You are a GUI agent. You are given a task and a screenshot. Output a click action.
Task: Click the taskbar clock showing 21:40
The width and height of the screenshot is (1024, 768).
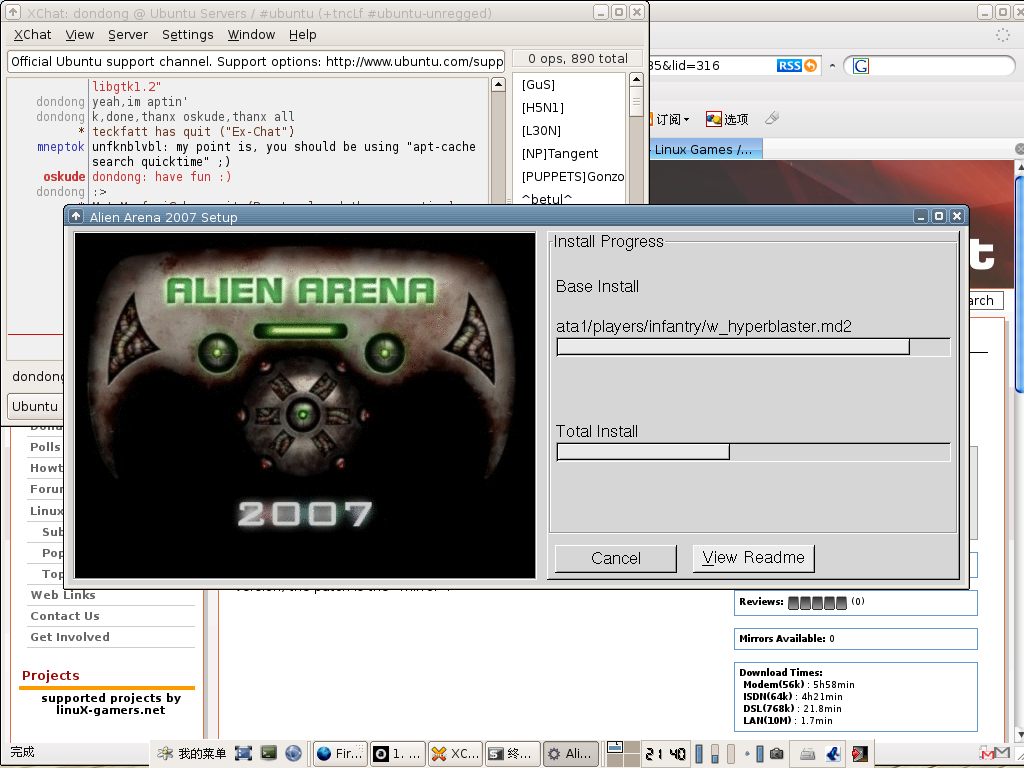click(665, 754)
